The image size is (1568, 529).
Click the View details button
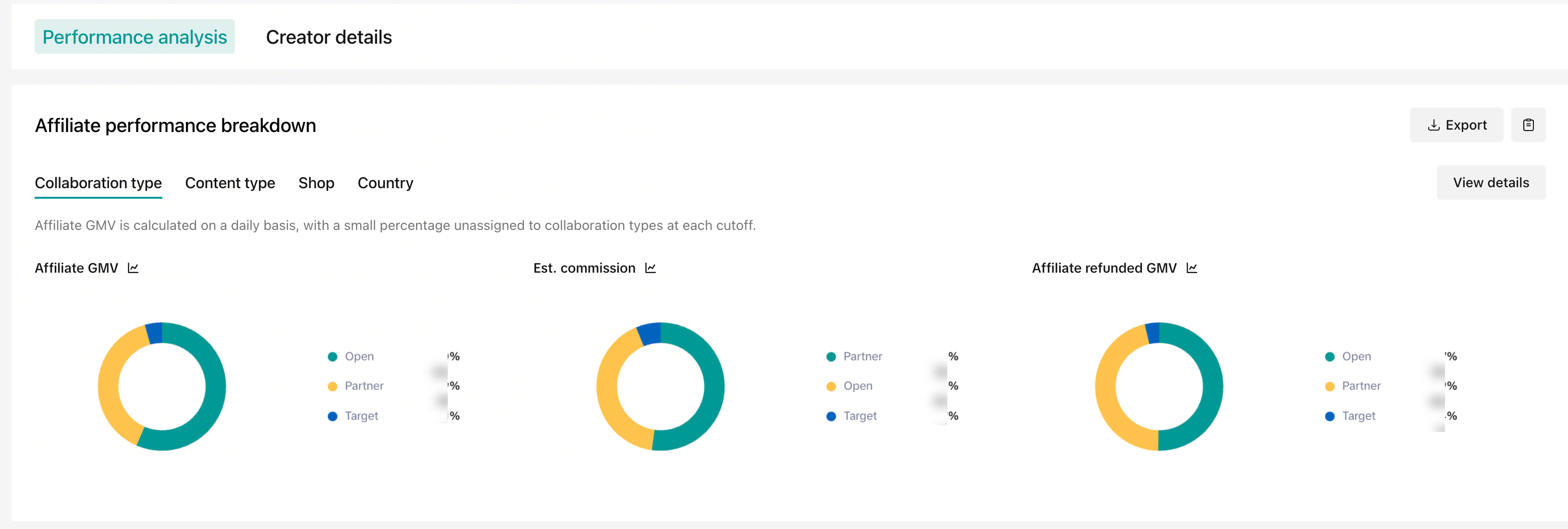pos(1491,183)
